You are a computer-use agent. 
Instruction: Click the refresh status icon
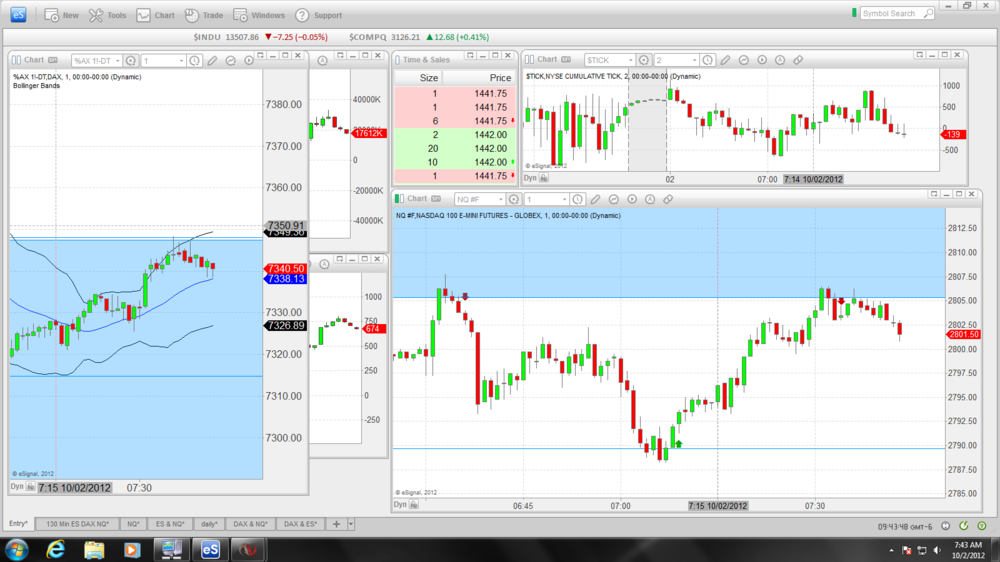964,526
